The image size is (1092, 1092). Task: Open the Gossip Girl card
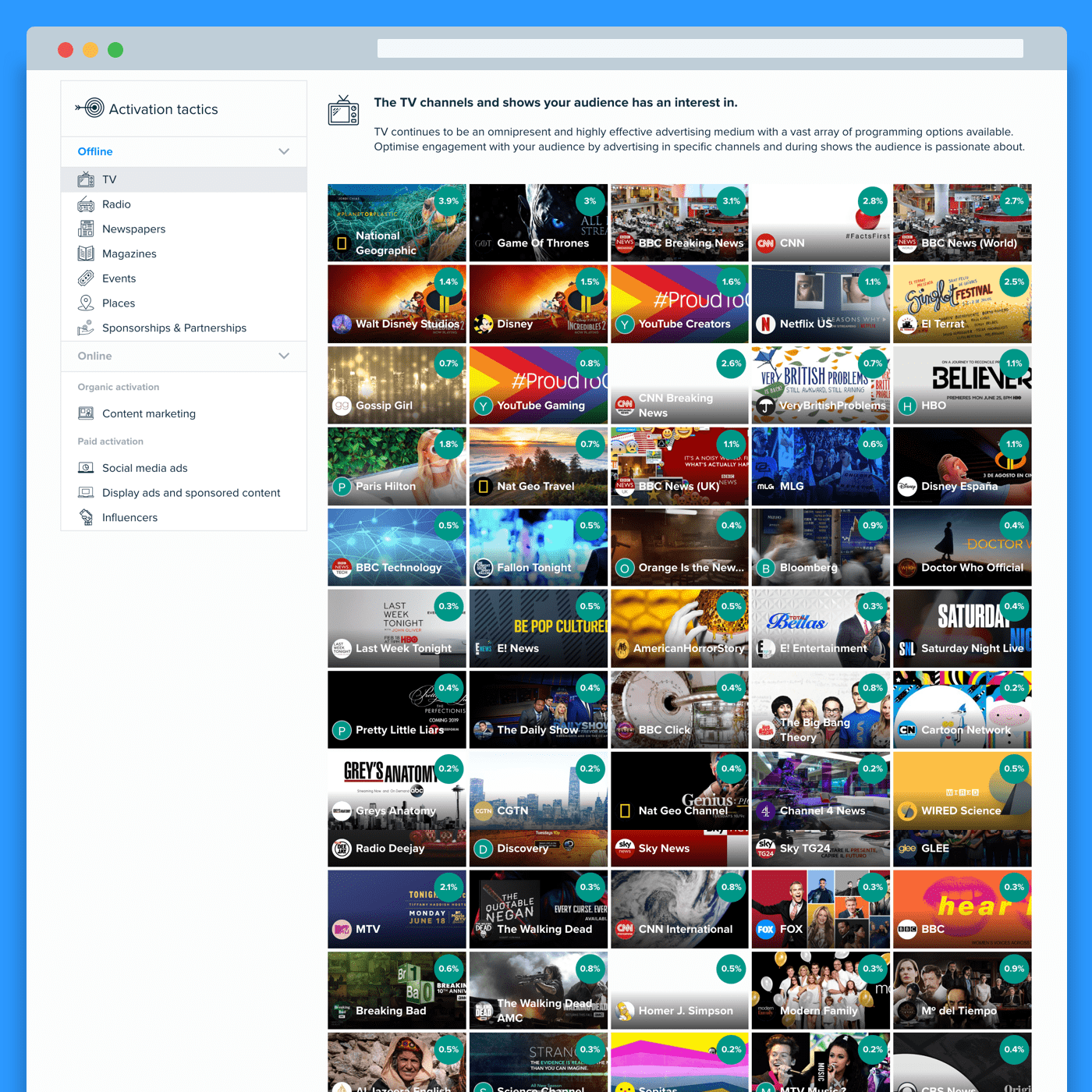(x=397, y=385)
